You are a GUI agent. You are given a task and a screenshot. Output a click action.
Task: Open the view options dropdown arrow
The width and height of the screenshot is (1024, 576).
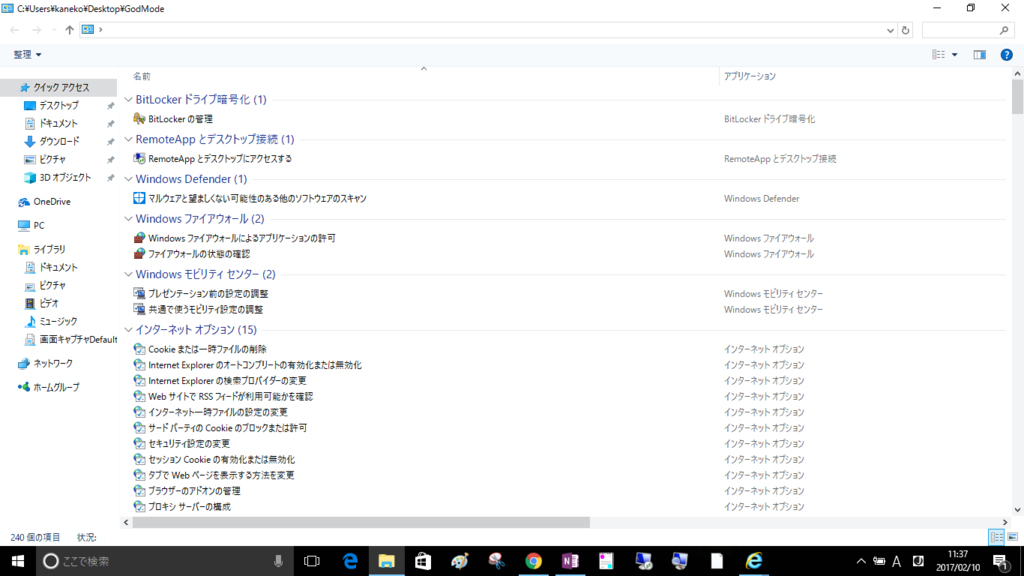pyautogui.click(x=955, y=55)
